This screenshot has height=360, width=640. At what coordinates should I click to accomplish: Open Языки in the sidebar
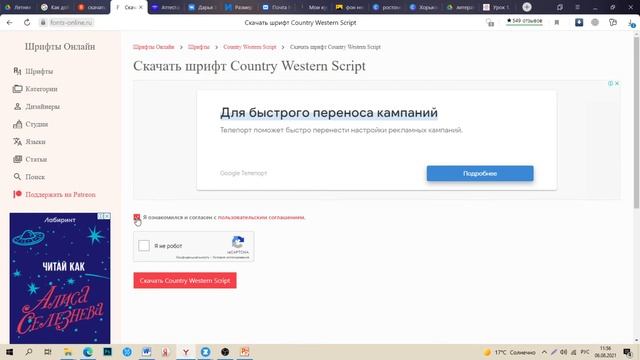click(x=29, y=142)
